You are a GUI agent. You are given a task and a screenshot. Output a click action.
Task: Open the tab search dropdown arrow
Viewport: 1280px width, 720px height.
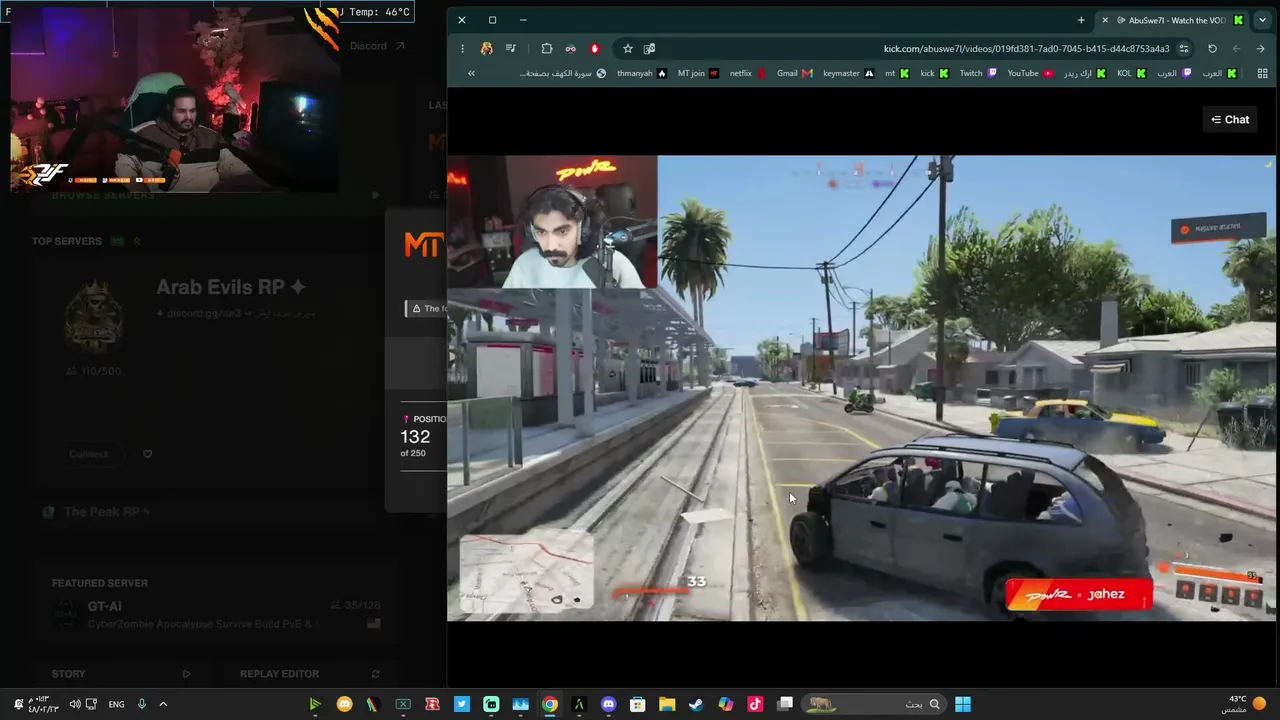pyautogui.click(x=1262, y=20)
